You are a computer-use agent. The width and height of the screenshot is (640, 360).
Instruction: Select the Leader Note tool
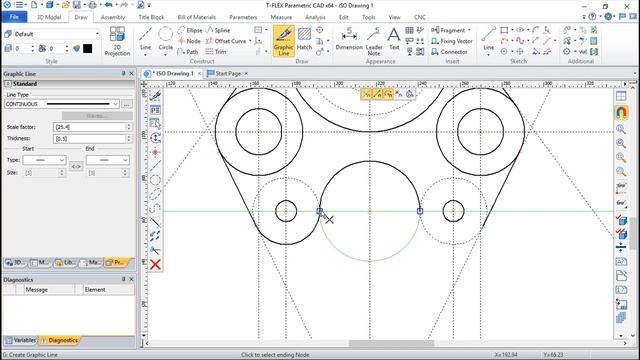(x=373, y=41)
